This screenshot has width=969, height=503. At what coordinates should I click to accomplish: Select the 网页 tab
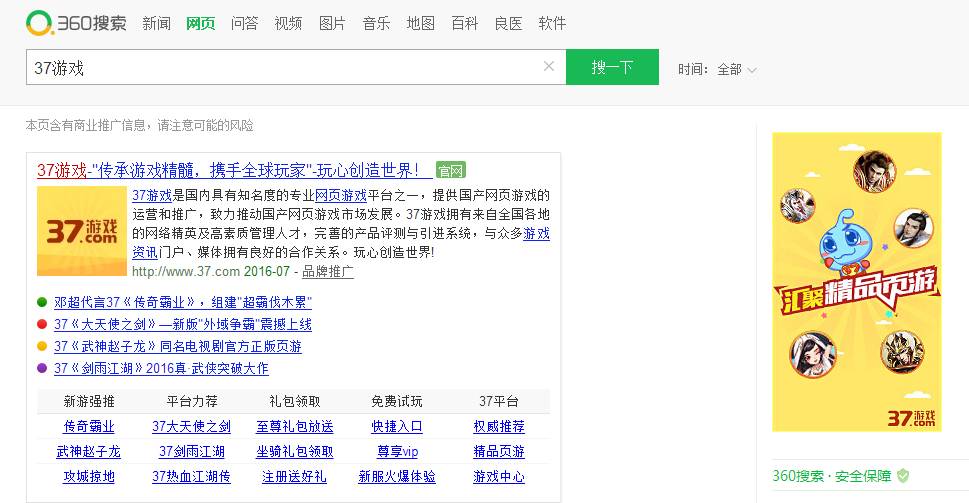(x=200, y=23)
